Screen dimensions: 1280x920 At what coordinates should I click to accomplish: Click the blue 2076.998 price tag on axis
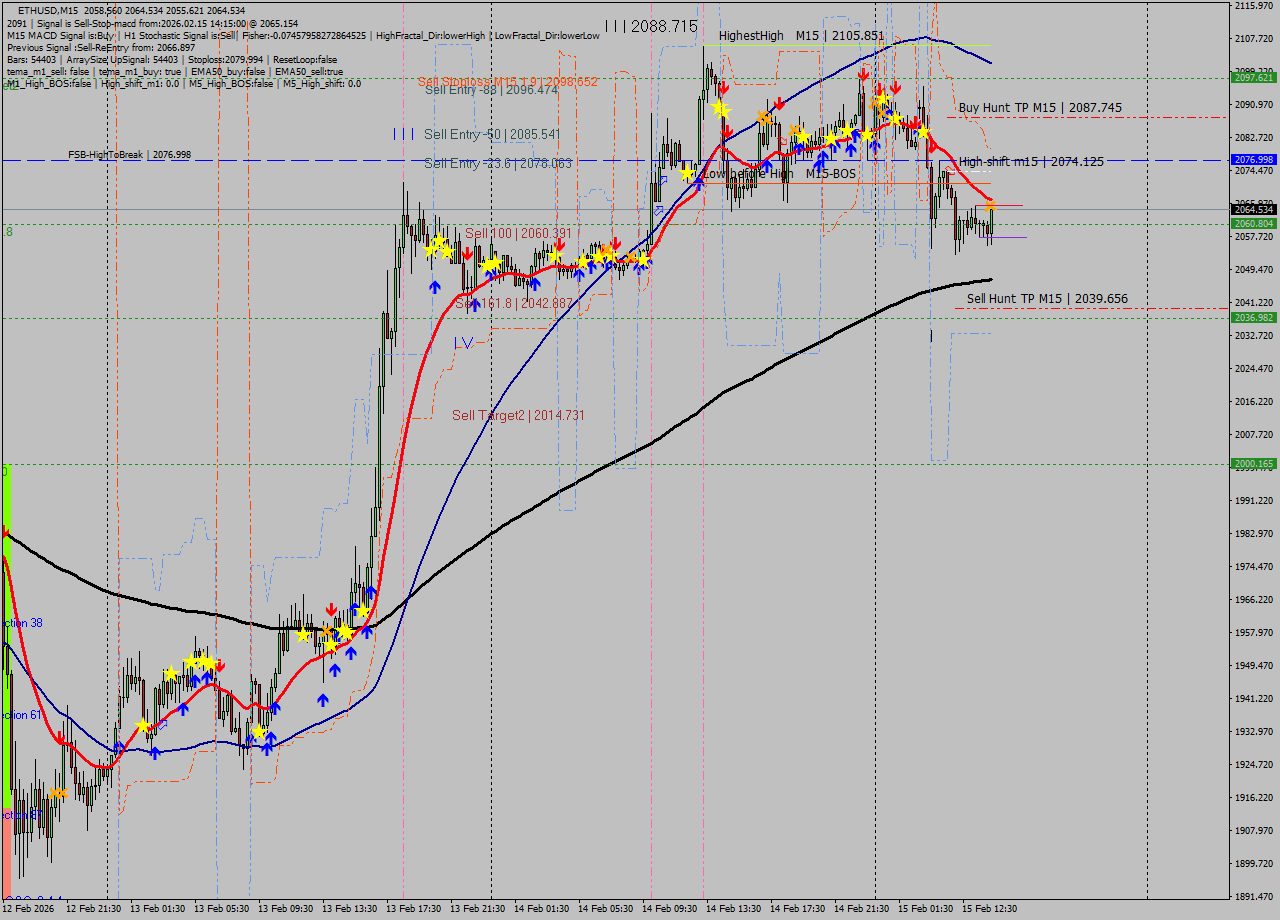click(1253, 160)
